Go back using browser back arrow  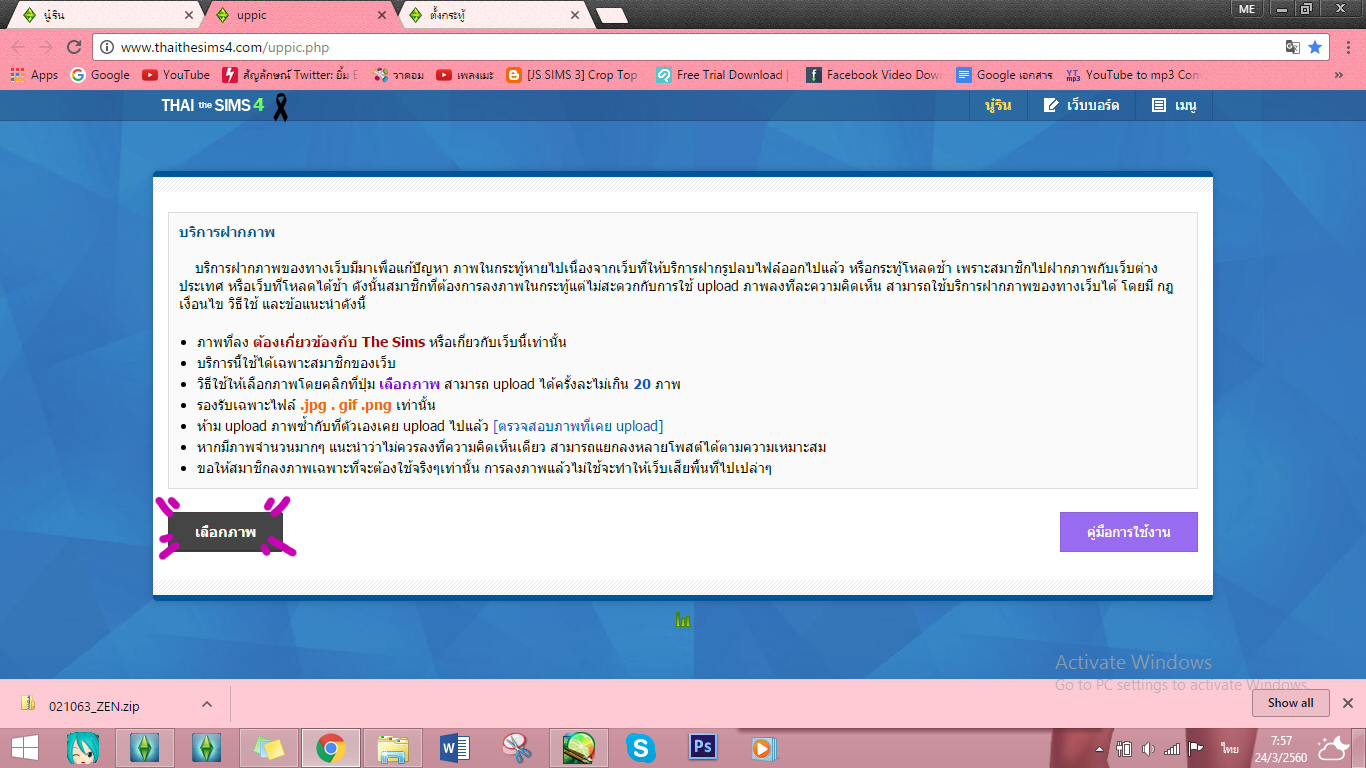18,47
